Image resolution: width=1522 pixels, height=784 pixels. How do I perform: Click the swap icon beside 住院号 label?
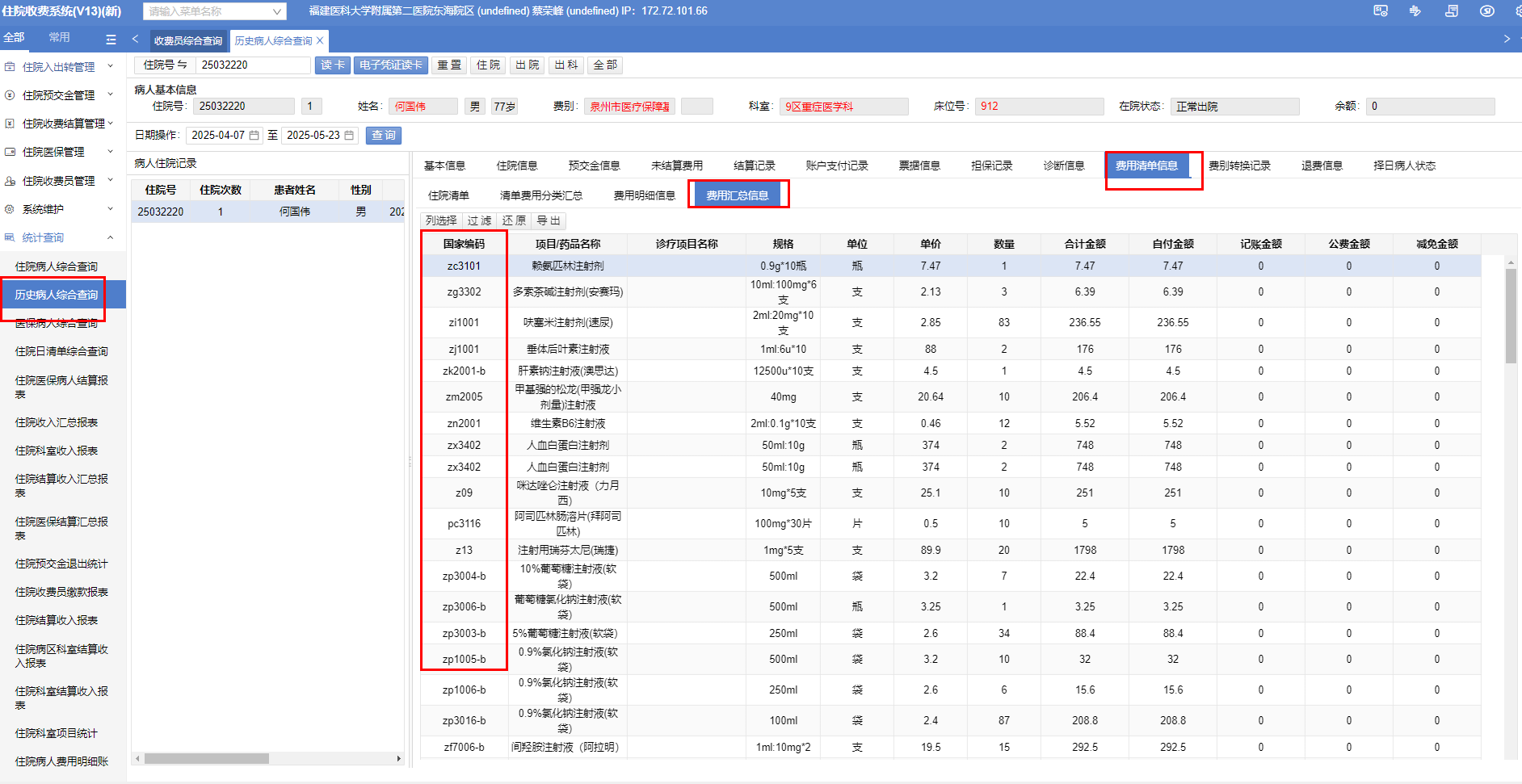coord(182,65)
